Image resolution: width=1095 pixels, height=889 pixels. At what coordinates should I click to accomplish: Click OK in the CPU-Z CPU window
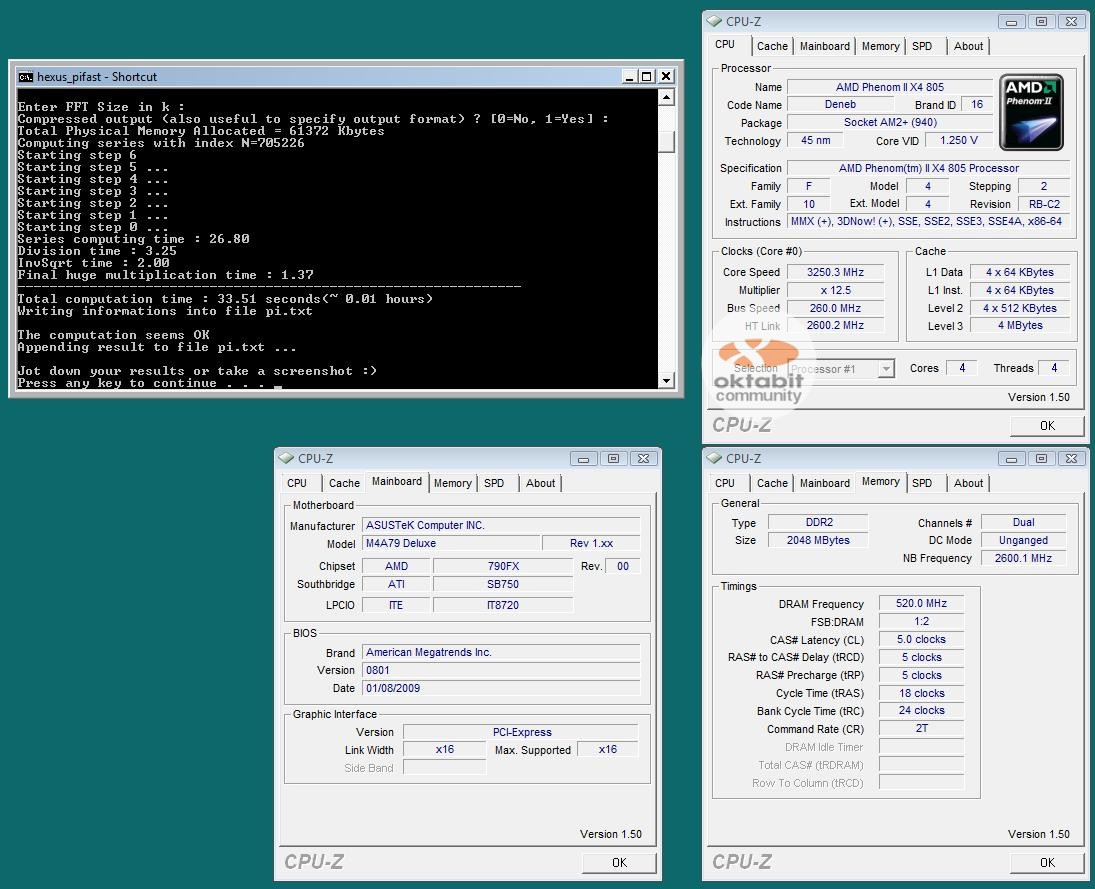coord(1047,425)
